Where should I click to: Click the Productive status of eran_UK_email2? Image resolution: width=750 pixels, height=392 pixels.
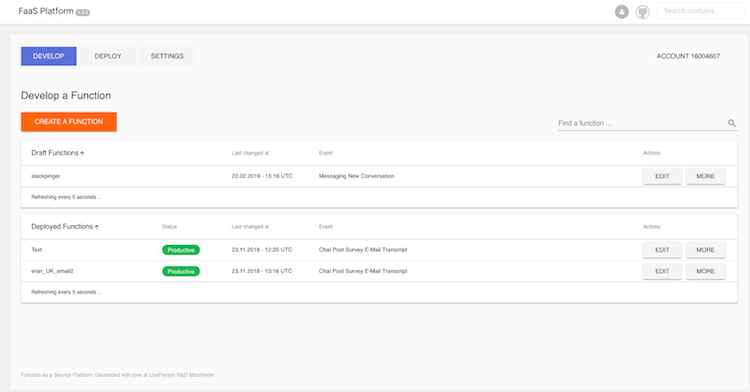[x=181, y=272]
